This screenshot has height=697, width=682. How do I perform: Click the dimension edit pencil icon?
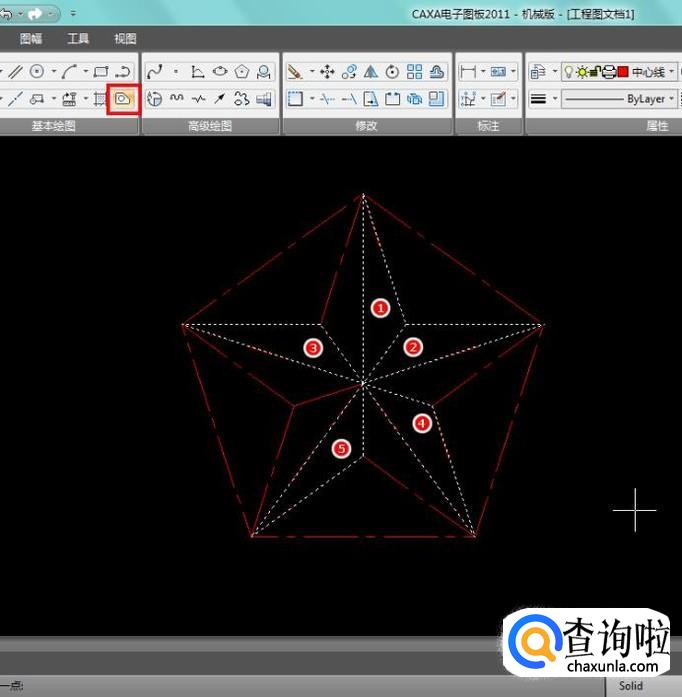(498, 99)
